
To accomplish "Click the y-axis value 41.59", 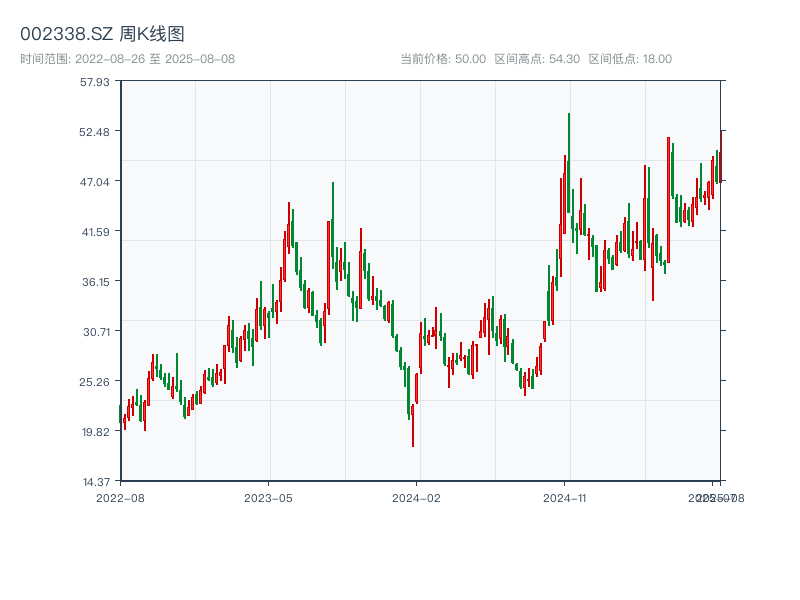I will [95, 232].
